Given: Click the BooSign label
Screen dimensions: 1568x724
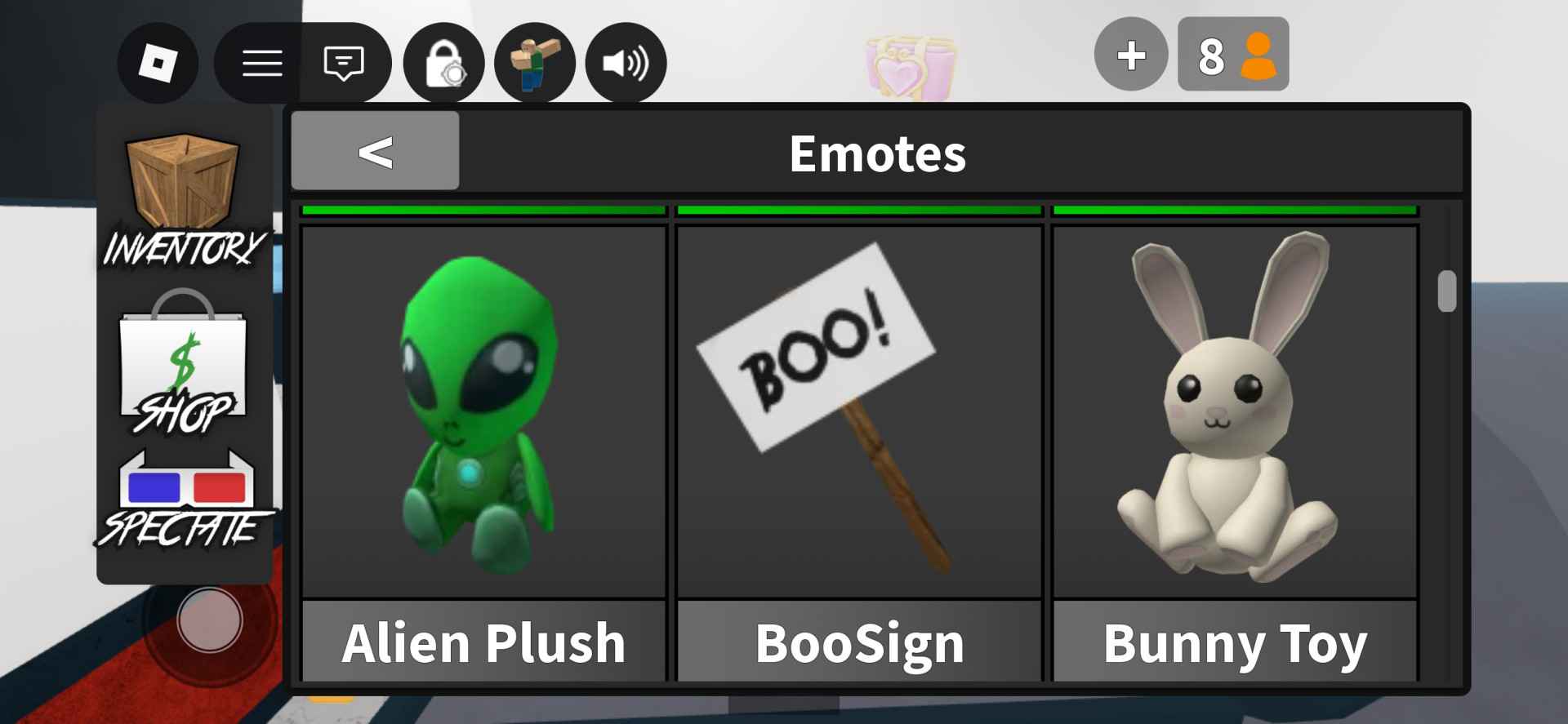Looking at the screenshot, I should 860,642.
